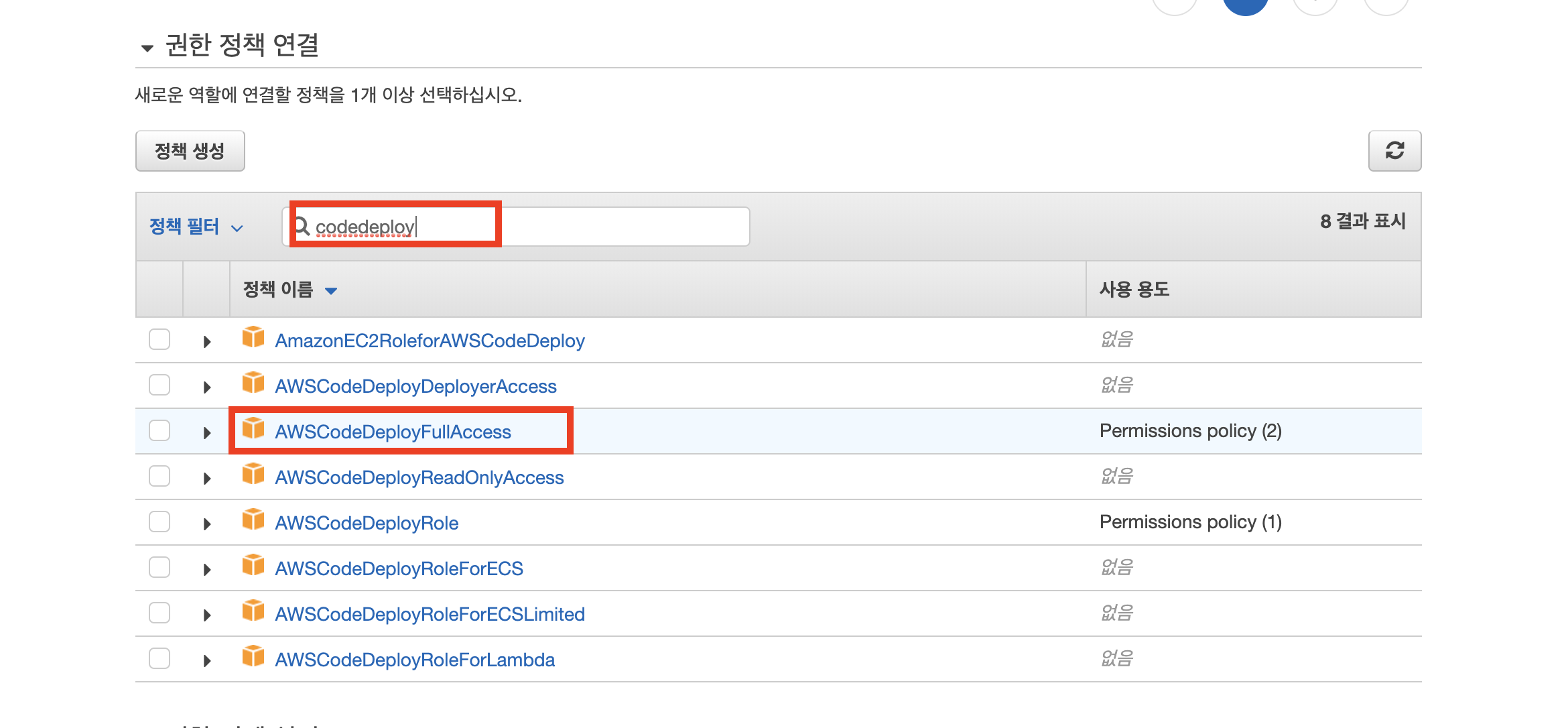Click the AWSCodeDeployReadOnlyAccess policy box icon
This screenshot has width=1568, height=728.
pos(253,474)
